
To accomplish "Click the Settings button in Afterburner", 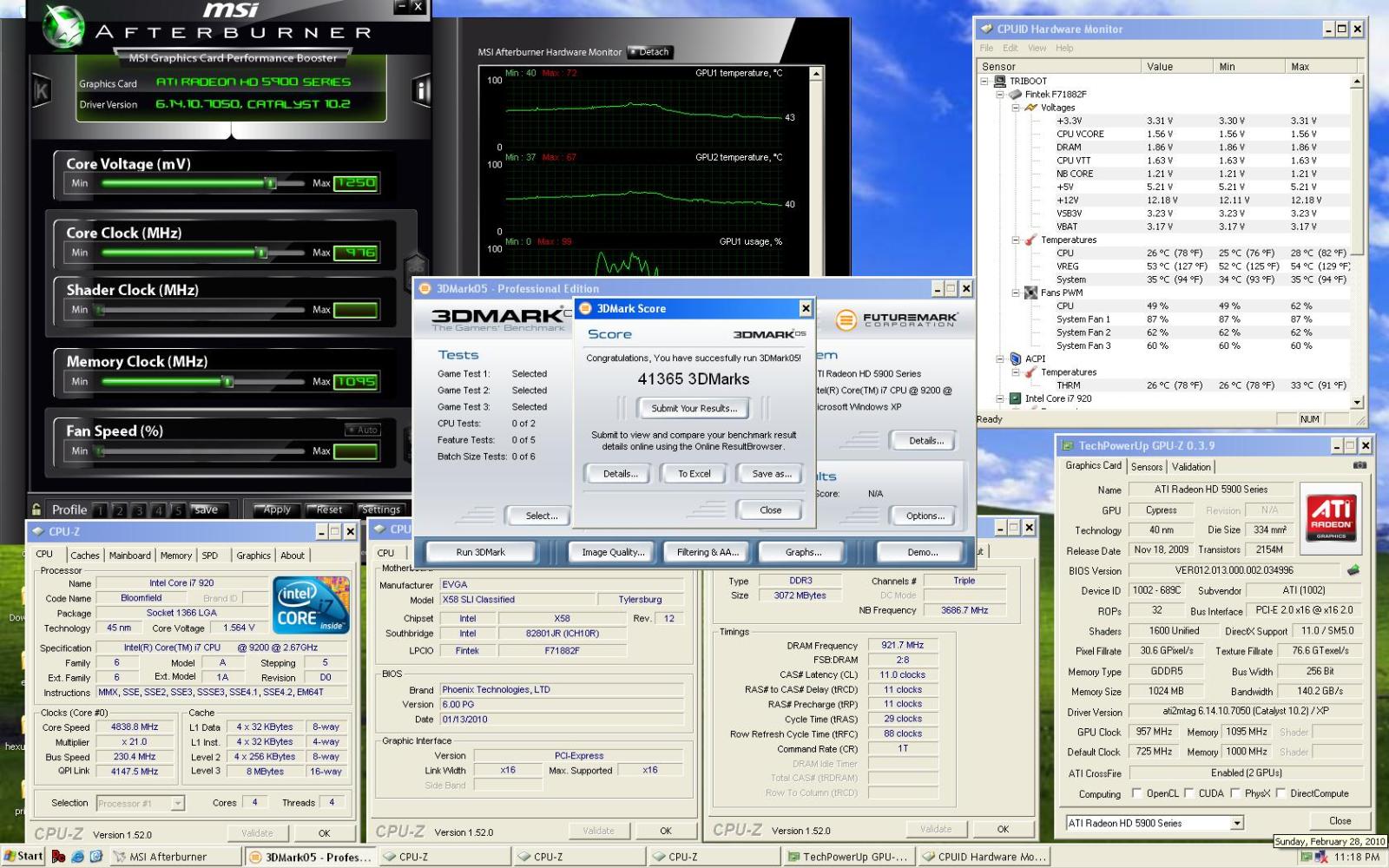I will pos(381,510).
